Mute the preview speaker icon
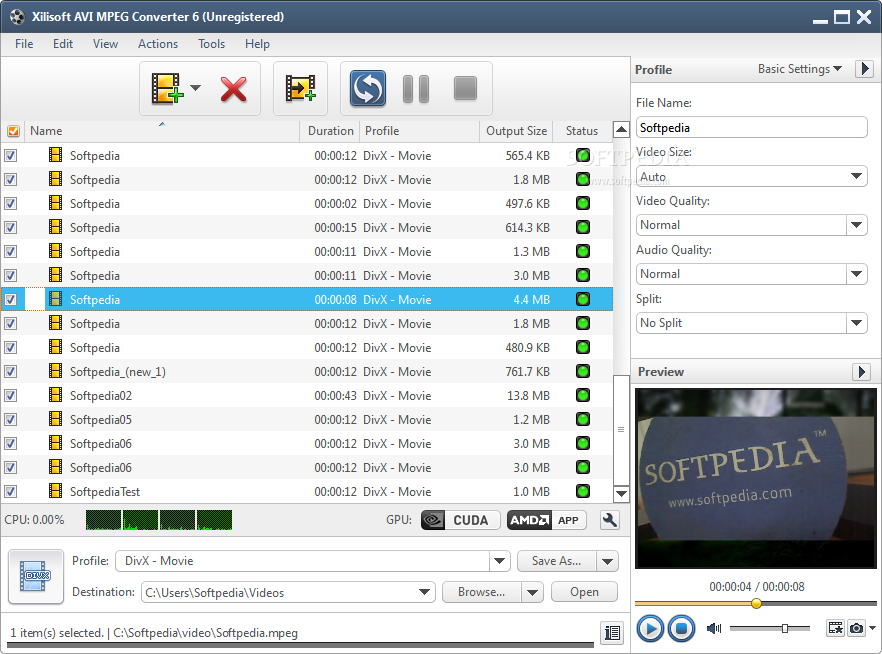 tap(714, 628)
